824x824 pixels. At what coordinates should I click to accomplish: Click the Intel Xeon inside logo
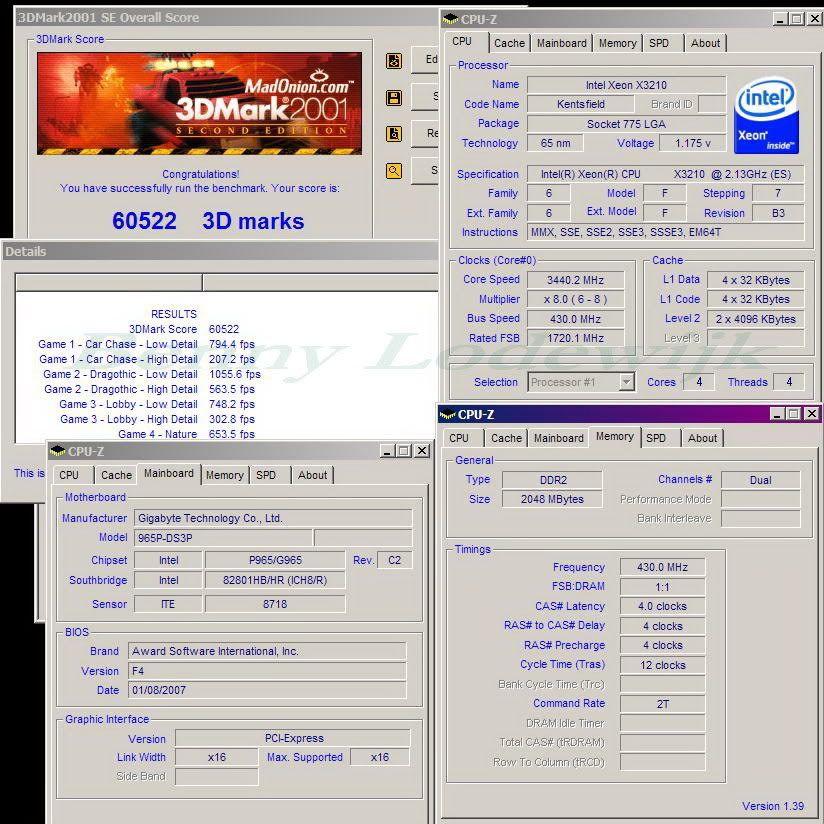click(x=766, y=116)
